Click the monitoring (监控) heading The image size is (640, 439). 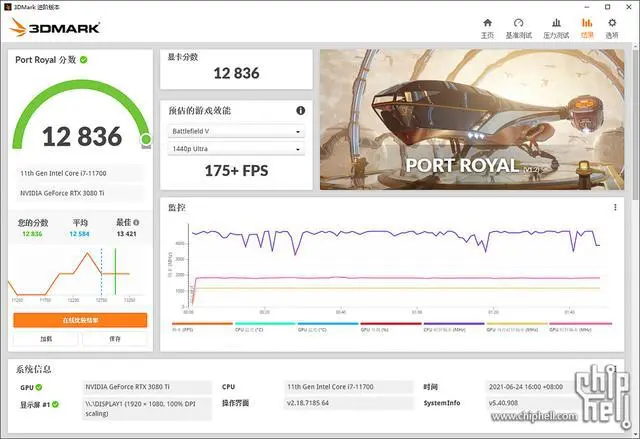tap(177, 208)
